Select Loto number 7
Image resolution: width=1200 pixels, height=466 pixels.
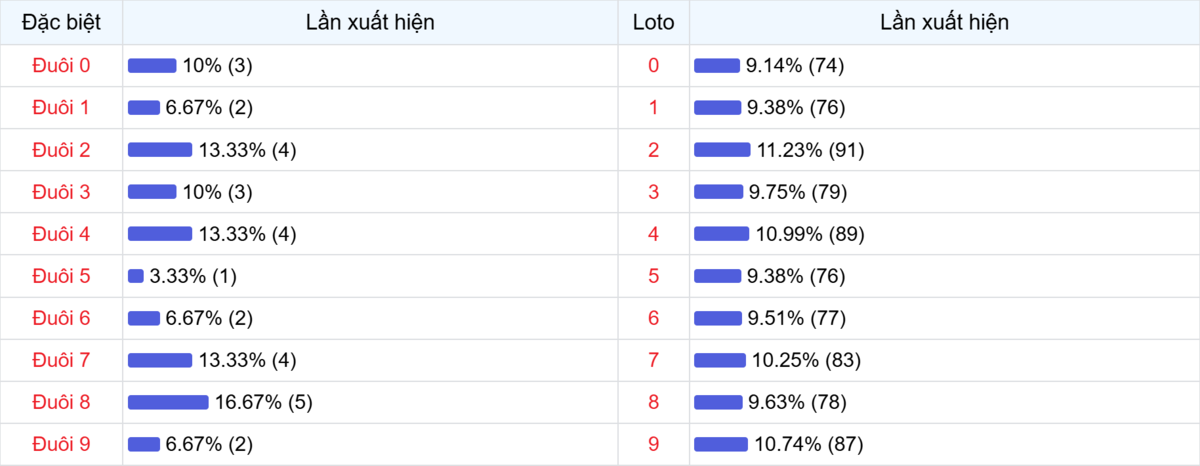click(654, 360)
